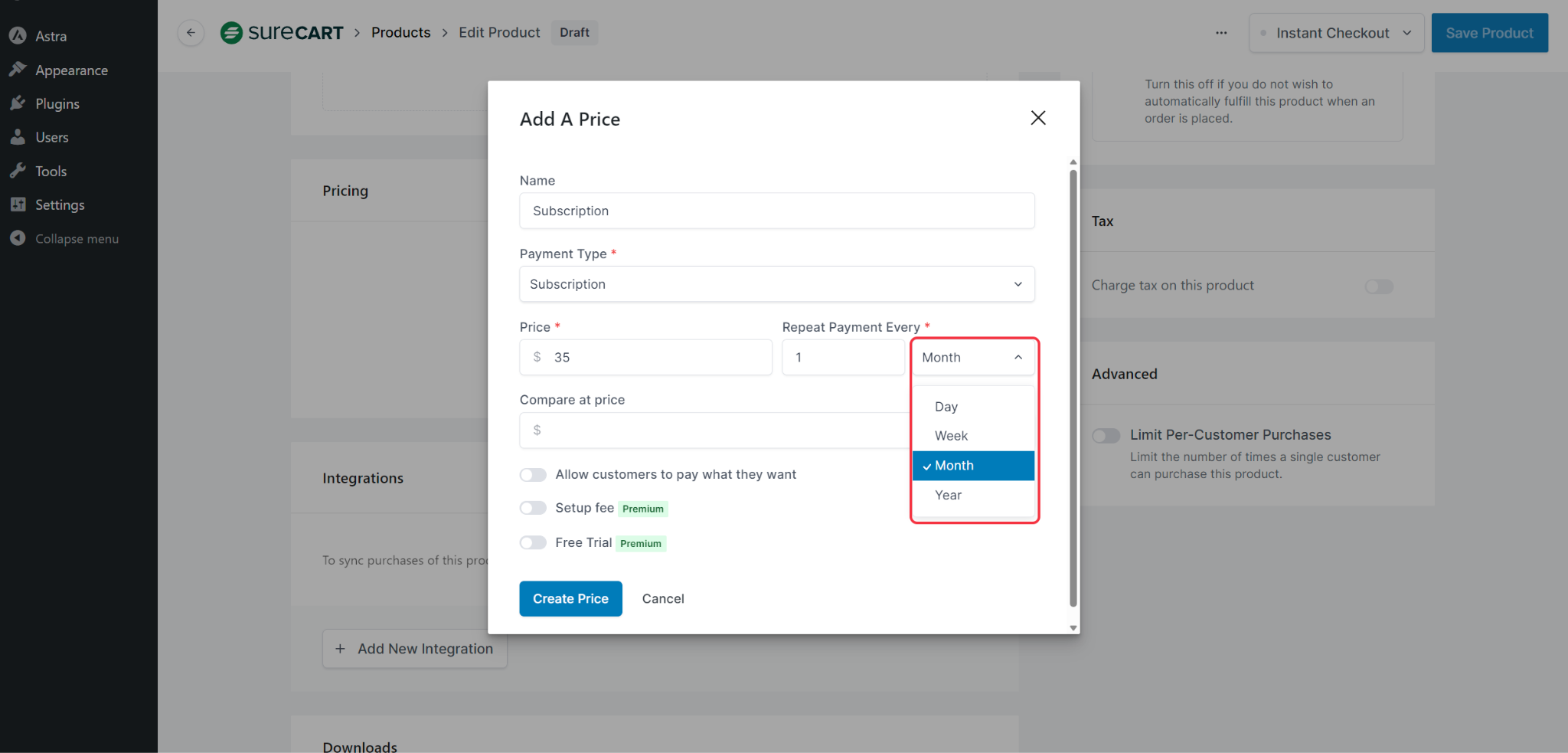Image resolution: width=1568 pixels, height=753 pixels.
Task: Click the SureCart logo
Action: (x=282, y=32)
